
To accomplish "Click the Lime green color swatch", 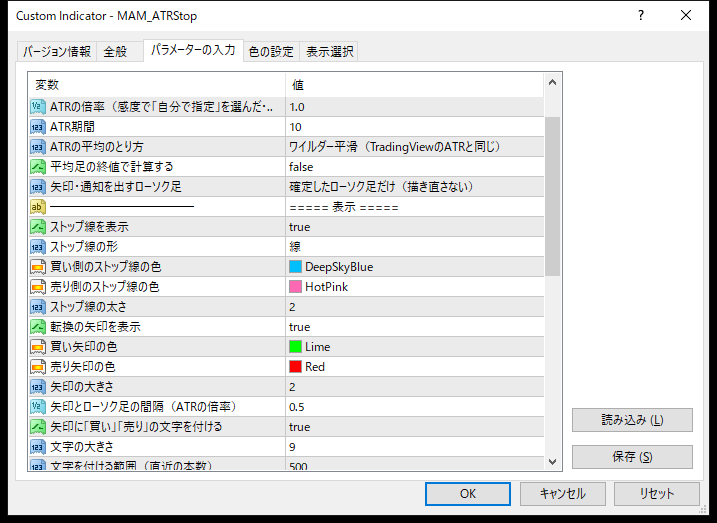I will pyautogui.click(x=295, y=347).
